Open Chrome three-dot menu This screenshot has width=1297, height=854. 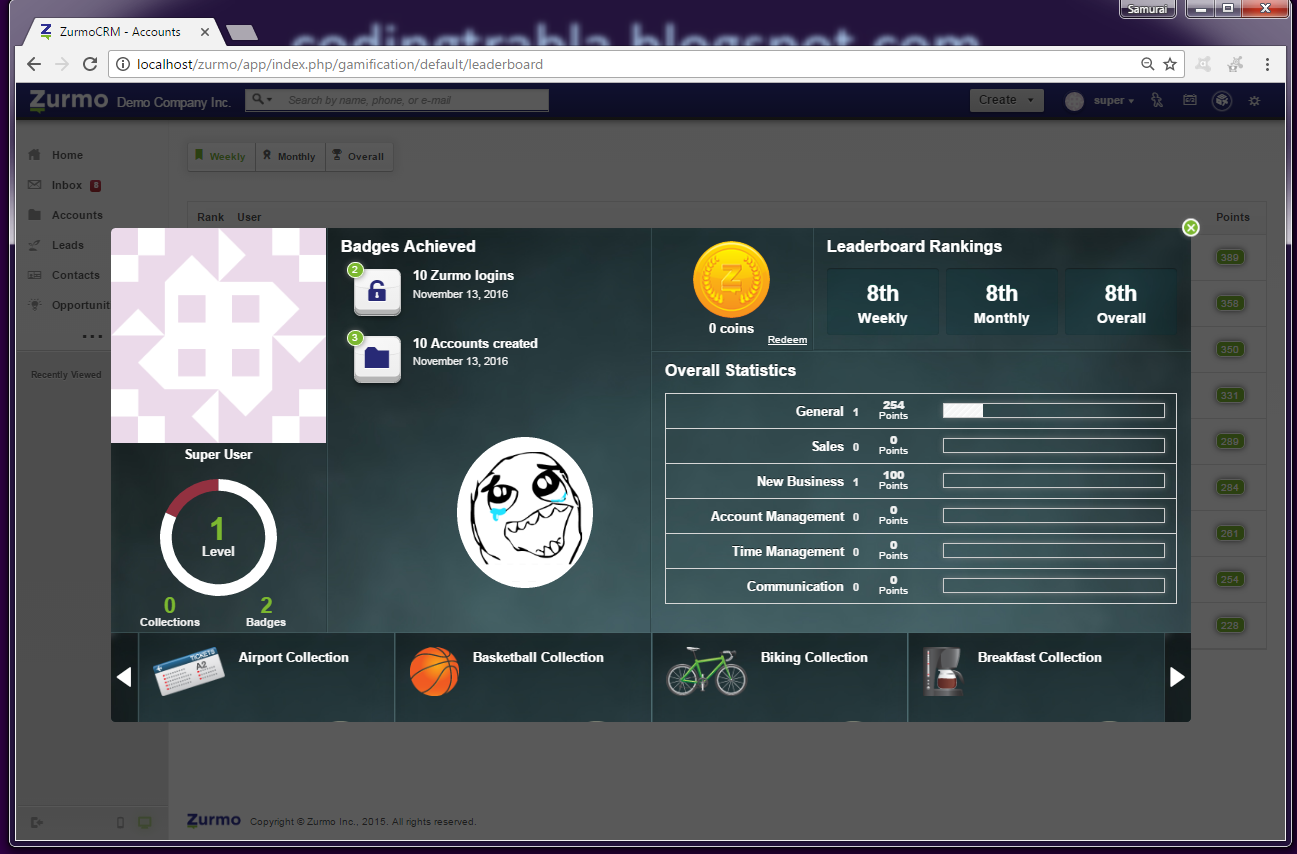(1268, 64)
